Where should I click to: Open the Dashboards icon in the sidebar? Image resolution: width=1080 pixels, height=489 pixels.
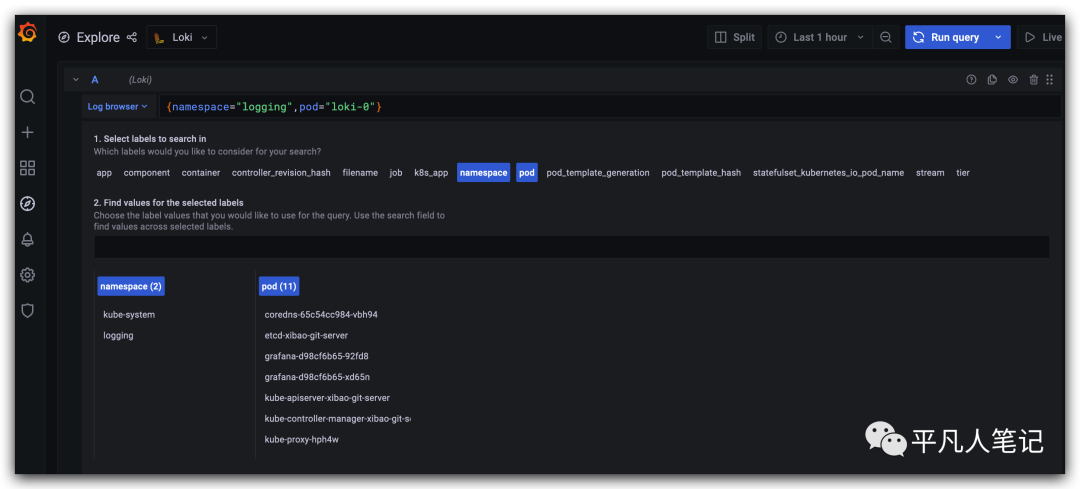click(x=28, y=168)
